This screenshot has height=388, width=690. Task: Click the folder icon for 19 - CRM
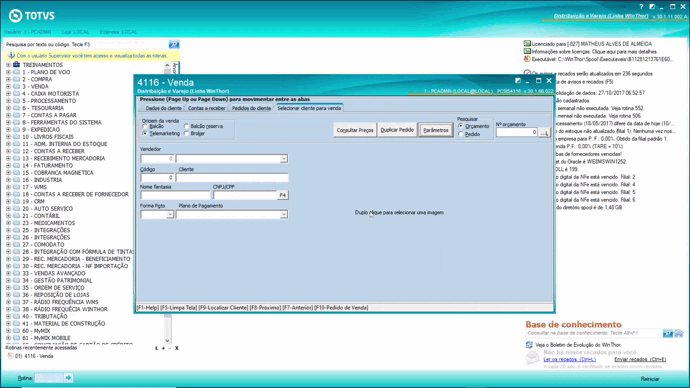point(16,201)
